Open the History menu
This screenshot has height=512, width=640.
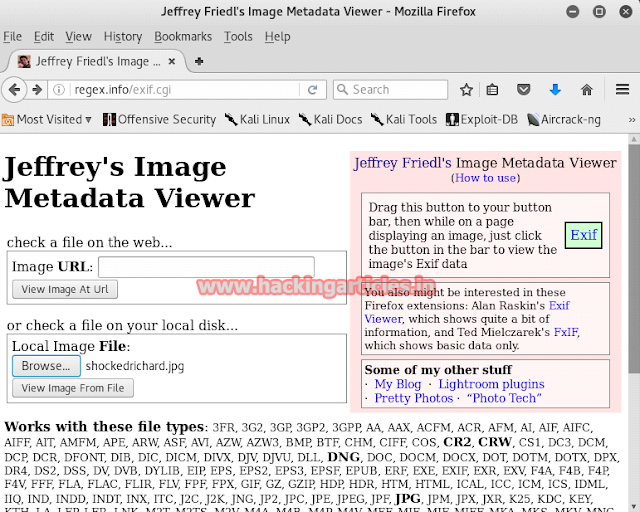coord(123,37)
